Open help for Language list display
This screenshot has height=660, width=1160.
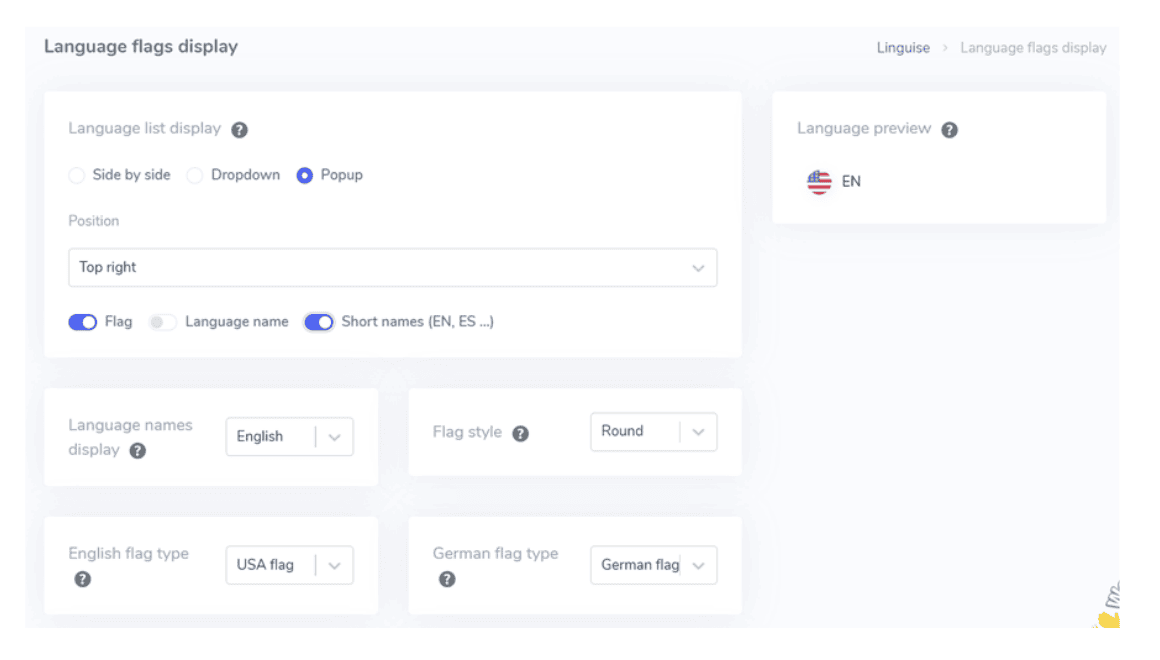pyautogui.click(x=239, y=130)
